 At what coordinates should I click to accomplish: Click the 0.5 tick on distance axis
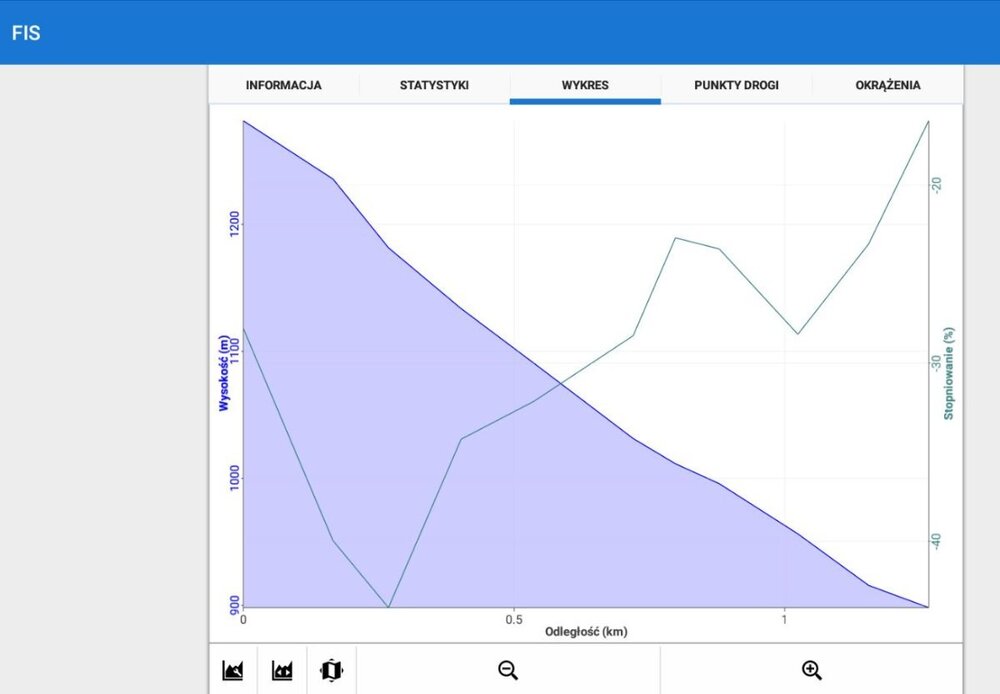pos(514,619)
